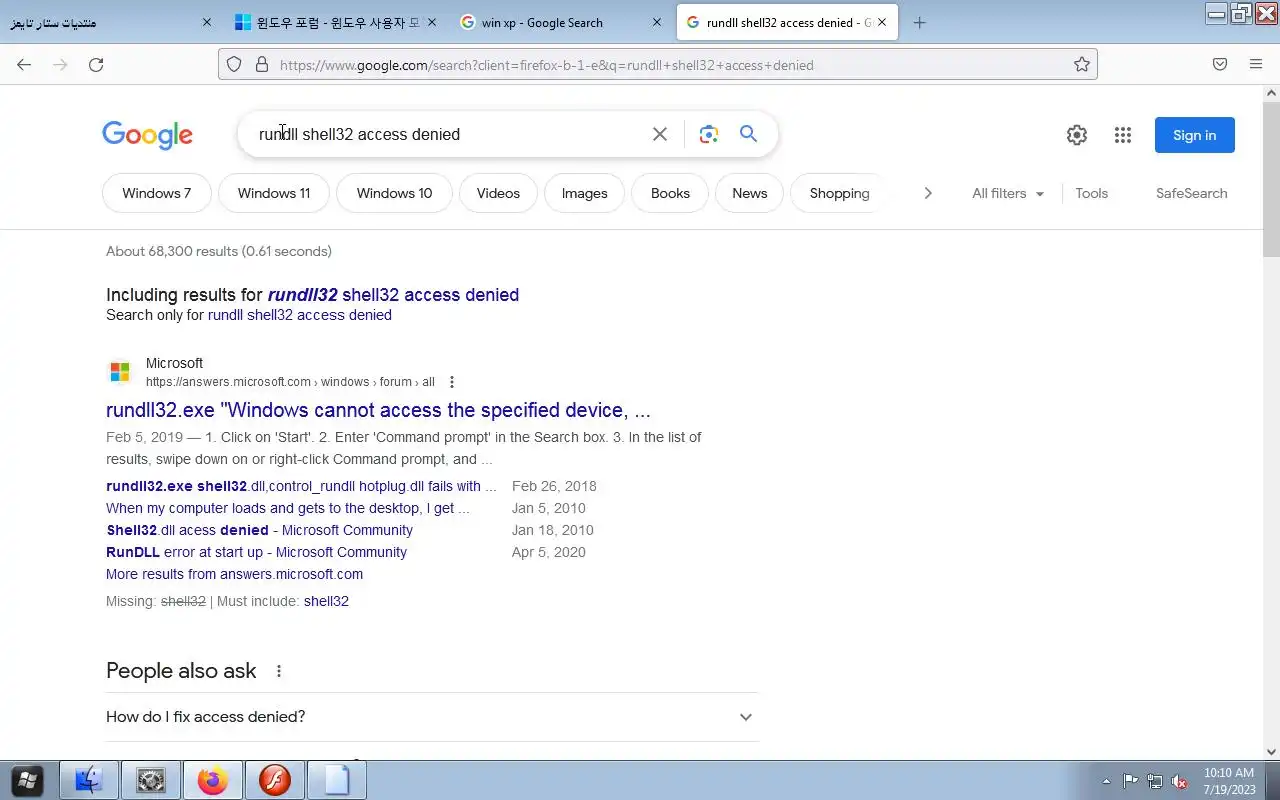Search only for rundll shell32 access denied
Image resolution: width=1280 pixels, height=800 pixels.
(300, 315)
